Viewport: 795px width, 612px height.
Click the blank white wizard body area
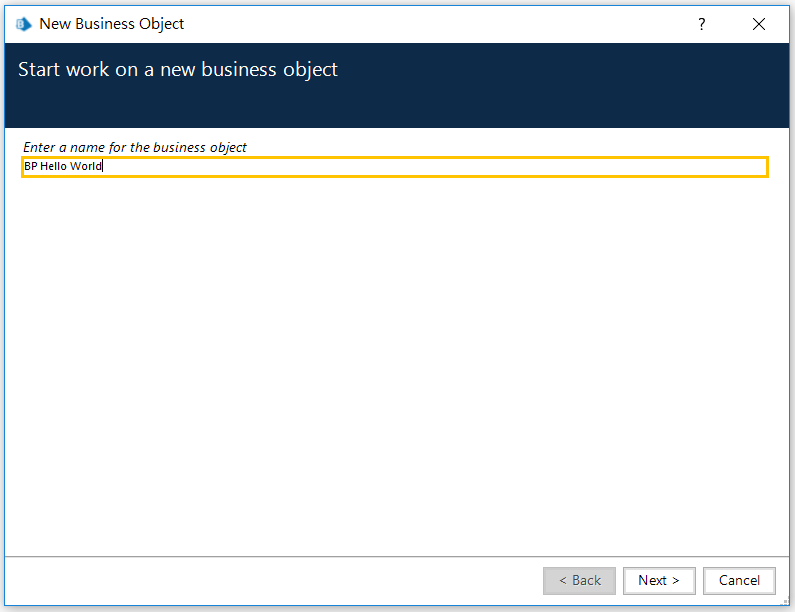[x=397, y=365]
